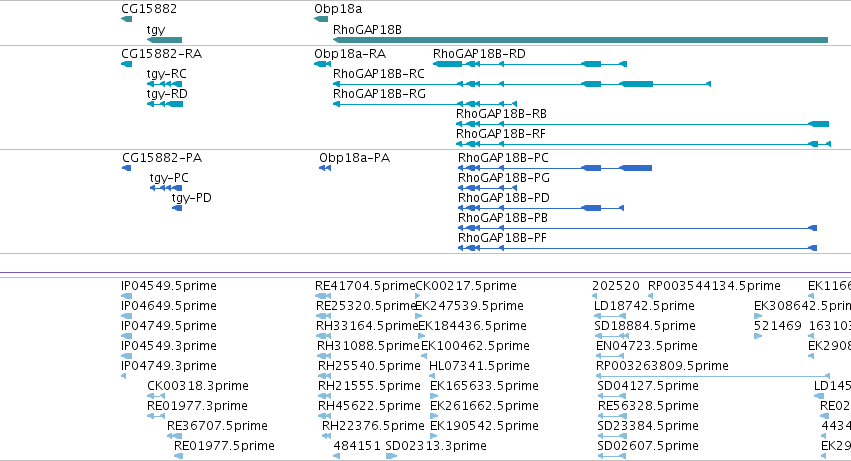Click the HL07341.5prime EST label
The image size is (851, 461).
click(x=479, y=365)
